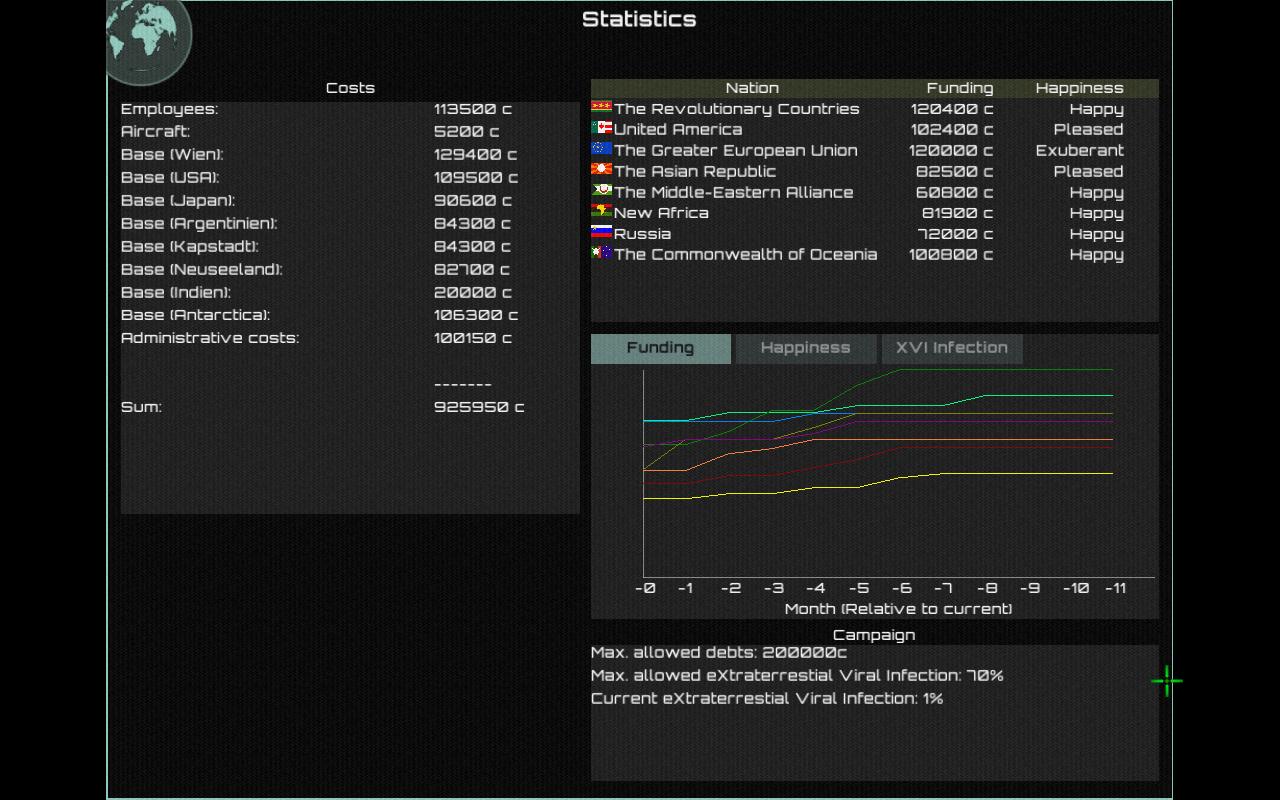1280x800 pixels.
Task: Click the Costs panel heading
Action: pos(350,88)
